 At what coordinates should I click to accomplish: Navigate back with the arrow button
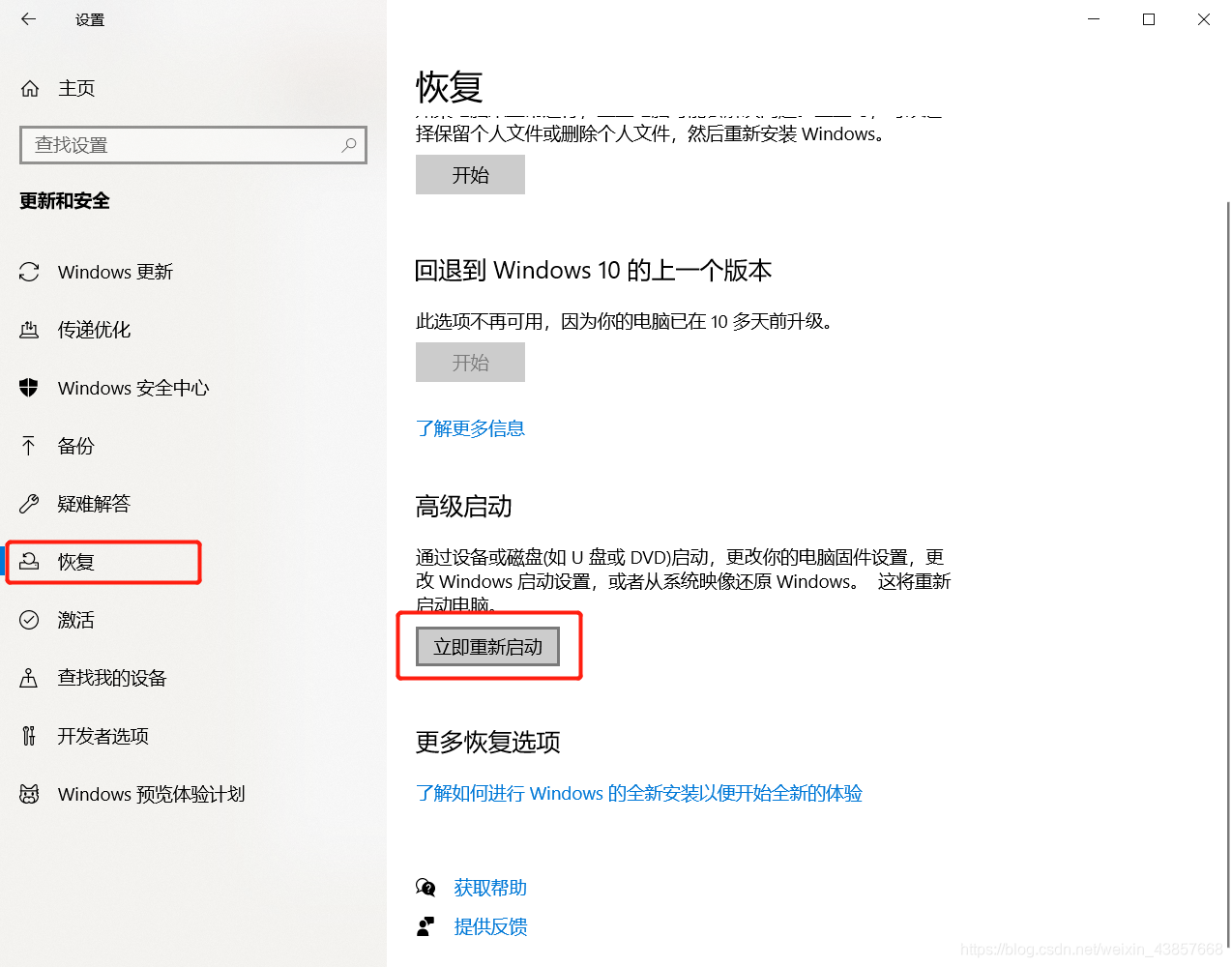[28, 18]
